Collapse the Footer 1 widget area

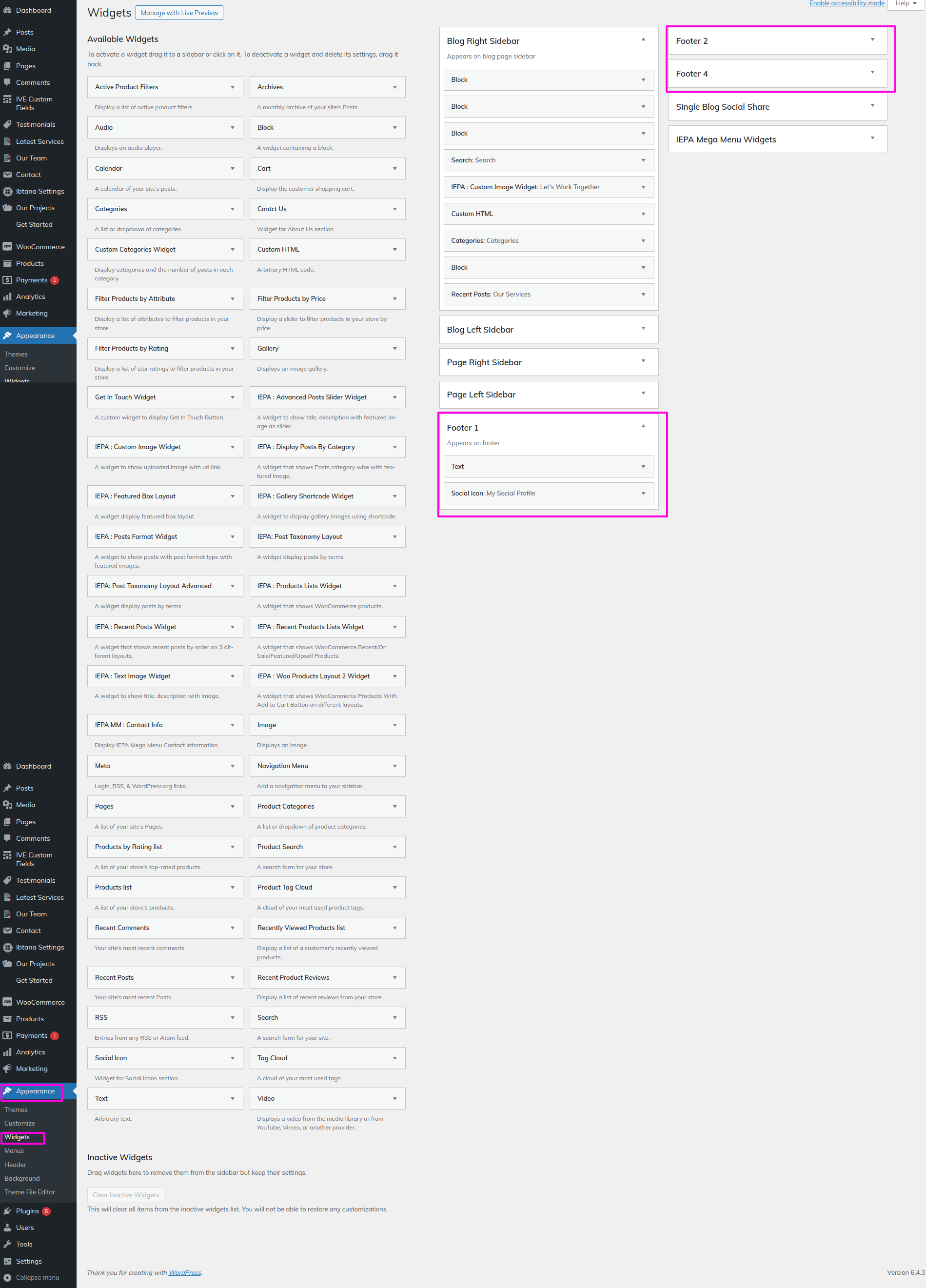643,427
